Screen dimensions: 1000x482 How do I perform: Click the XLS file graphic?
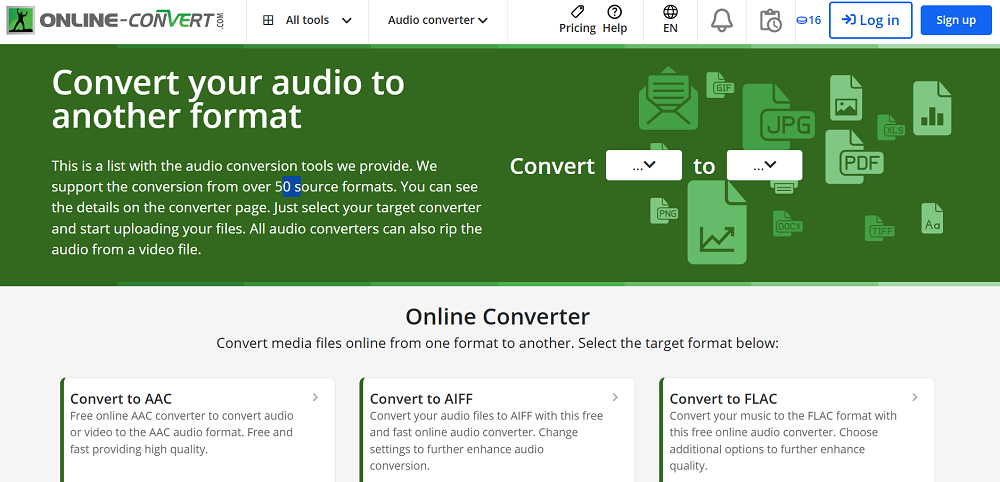(891, 128)
